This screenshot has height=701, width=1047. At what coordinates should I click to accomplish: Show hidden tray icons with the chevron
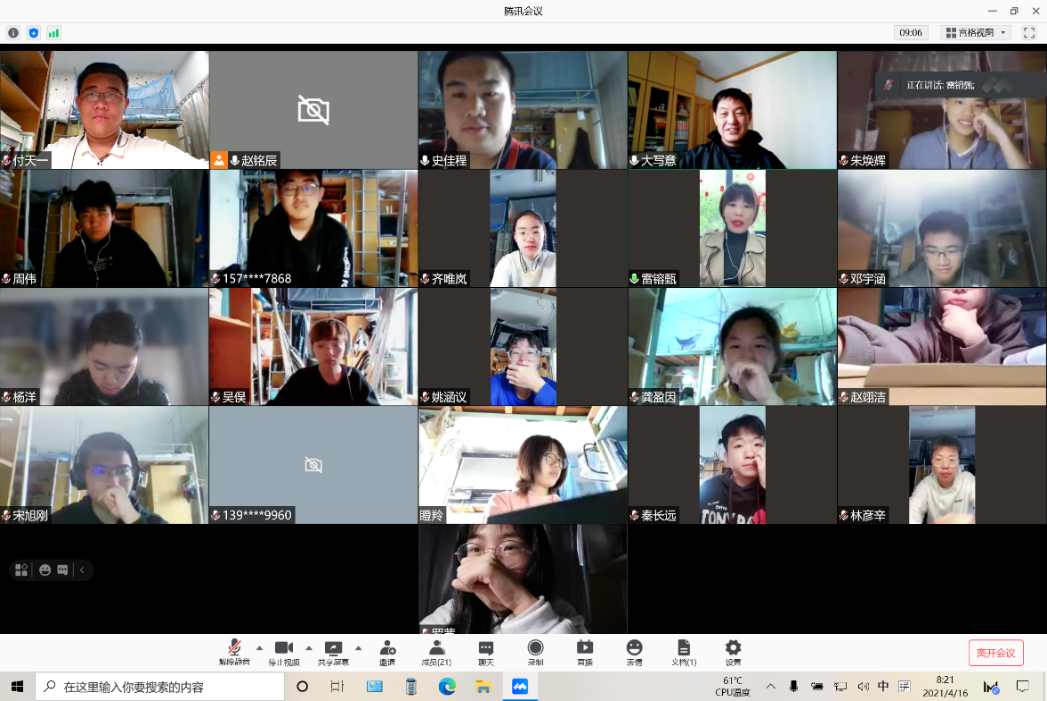(x=771, y=686)
